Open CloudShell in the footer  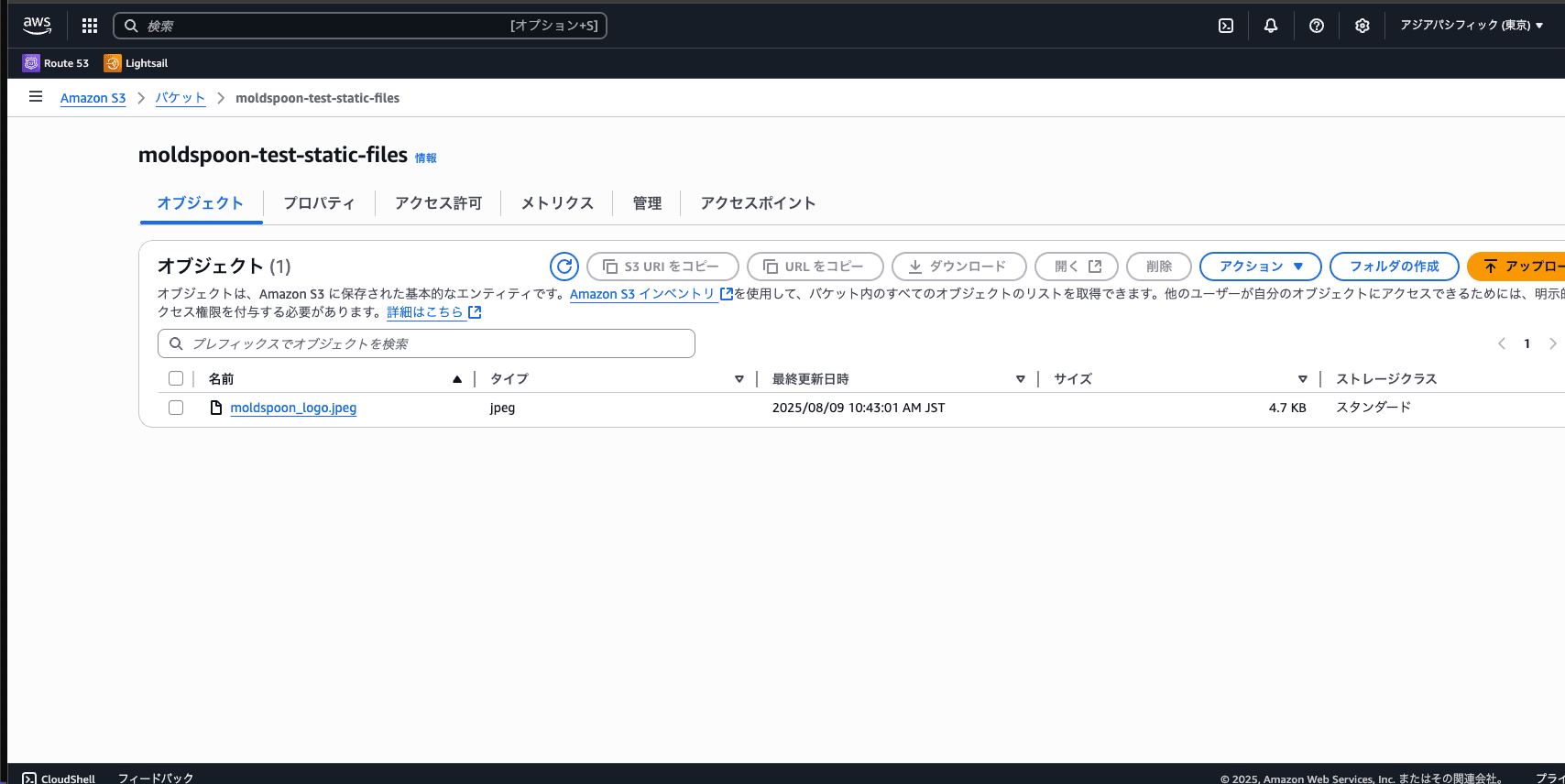pos(59,779)
